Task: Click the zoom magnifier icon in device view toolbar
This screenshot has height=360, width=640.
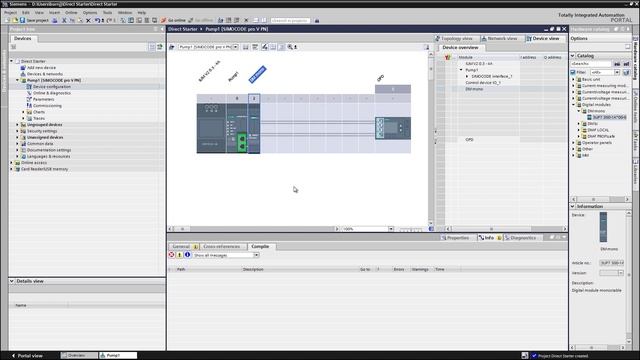Action: tap(290, 47)
